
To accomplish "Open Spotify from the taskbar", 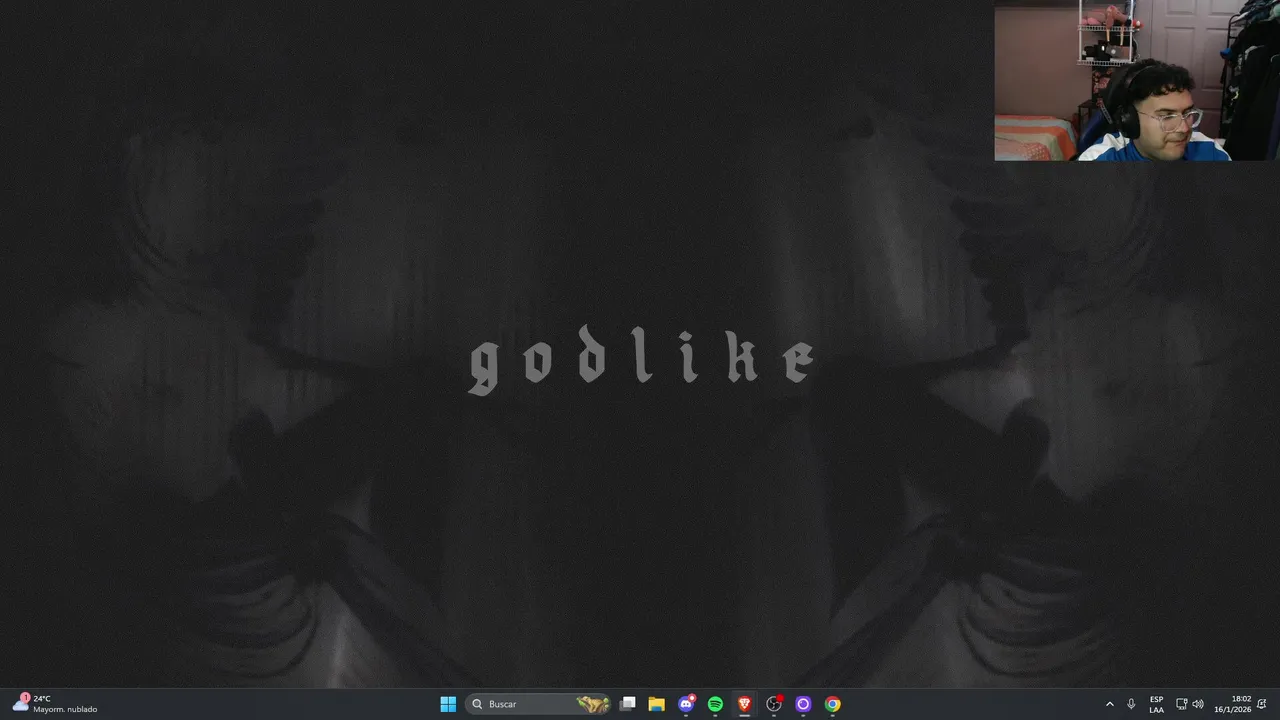I will pos(715,704).
